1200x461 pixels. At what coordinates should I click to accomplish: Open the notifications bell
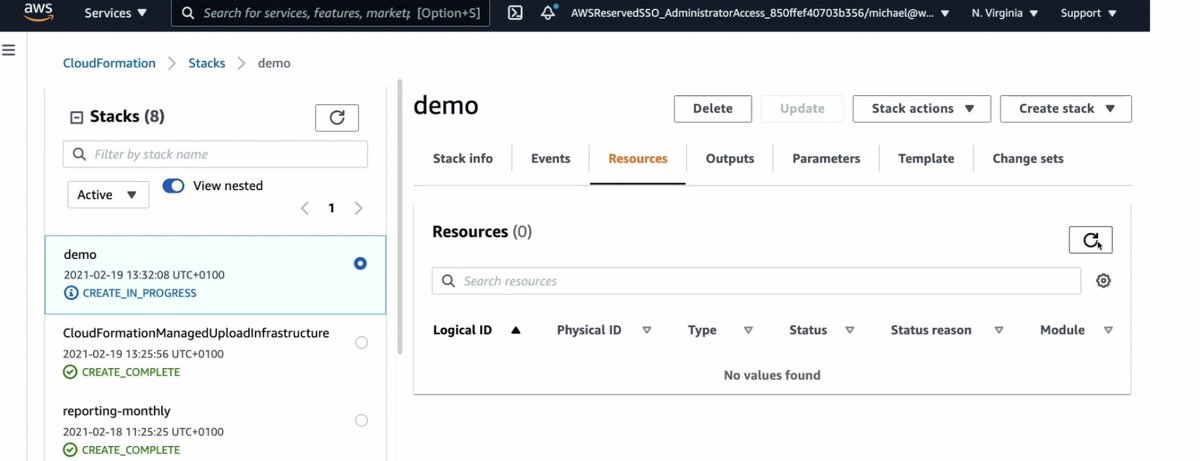click(548, 13)
